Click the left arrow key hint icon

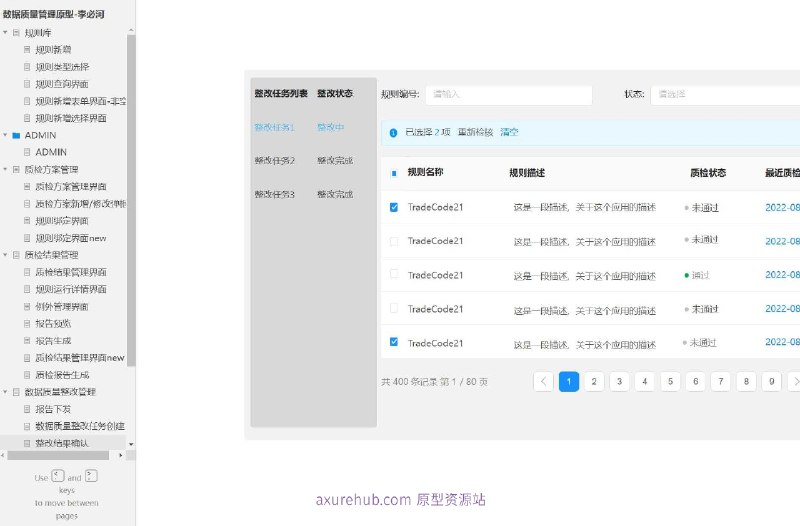click(x=58, y=476)
